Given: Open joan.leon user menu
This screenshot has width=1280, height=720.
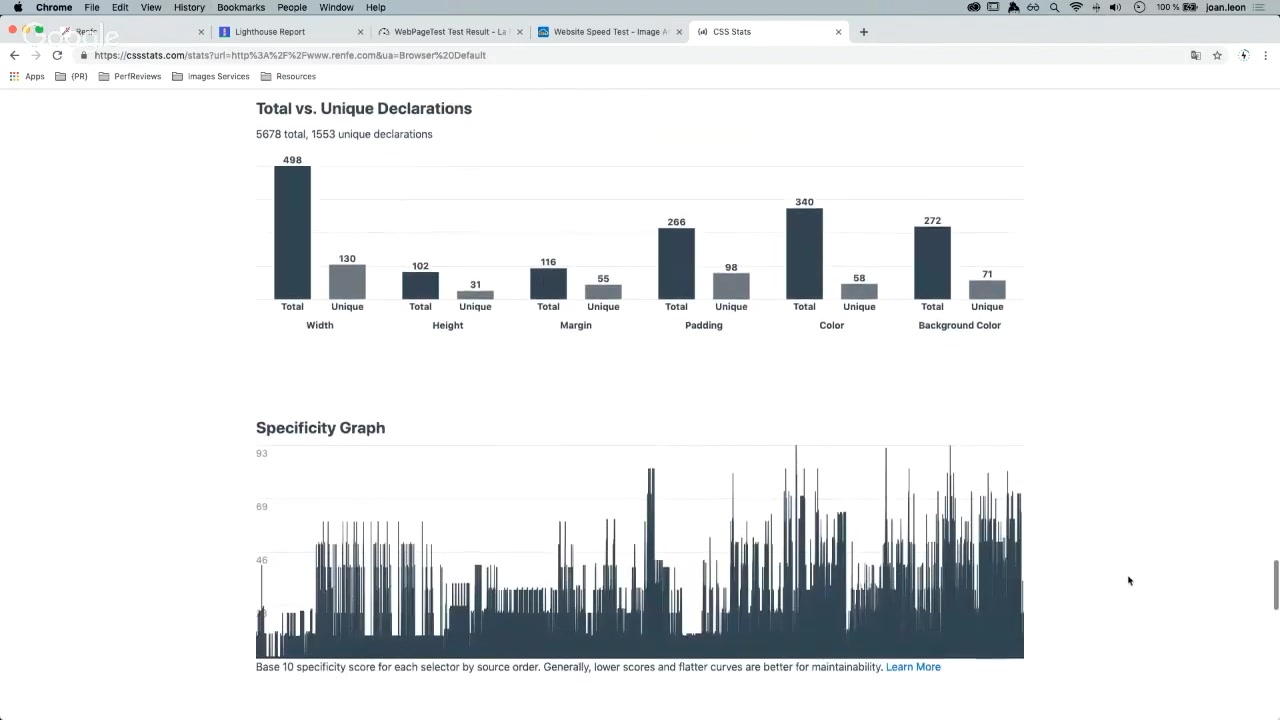Looking at the screenshot, I should 1226,7.
